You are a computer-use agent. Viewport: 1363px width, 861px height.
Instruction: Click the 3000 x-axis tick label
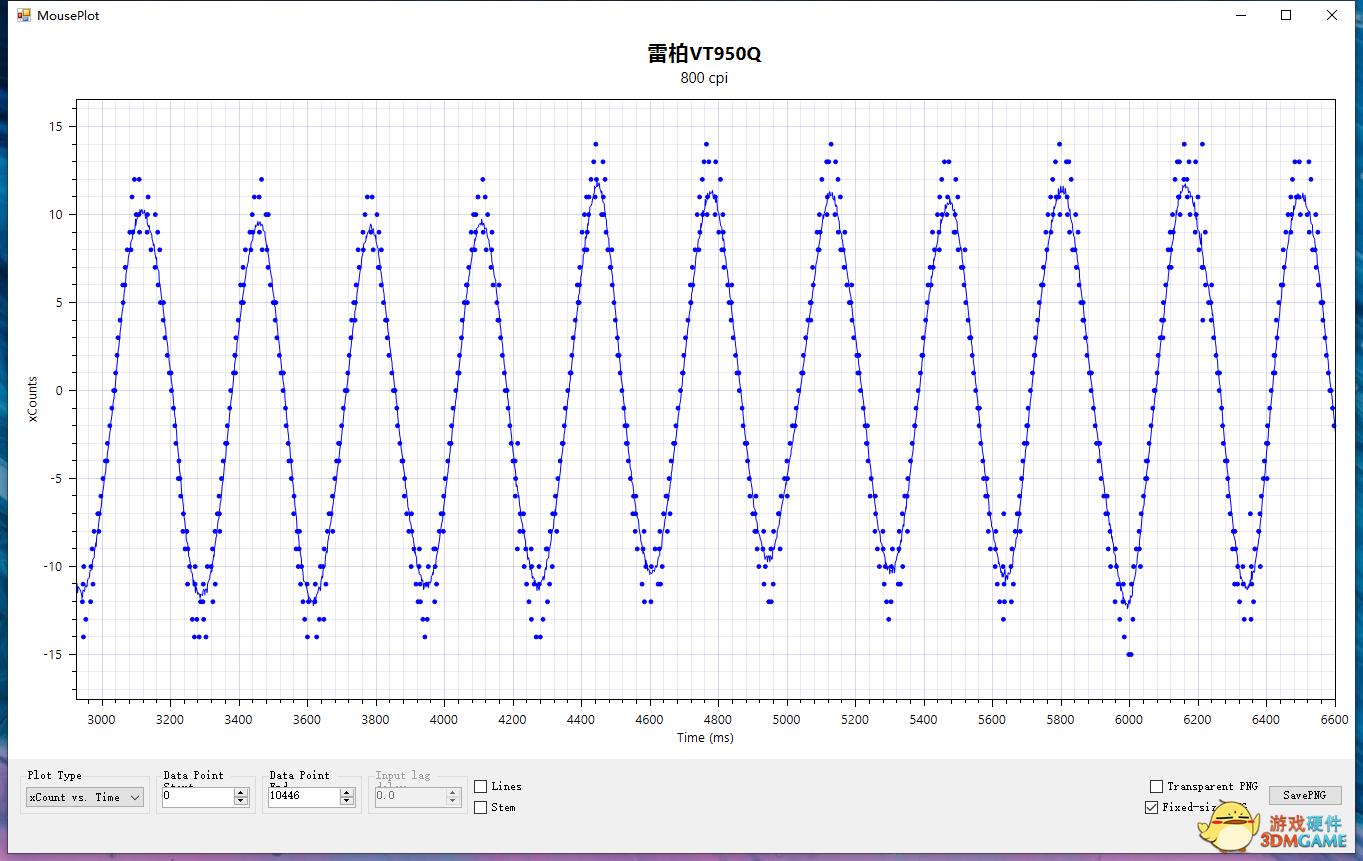point(101,719)
